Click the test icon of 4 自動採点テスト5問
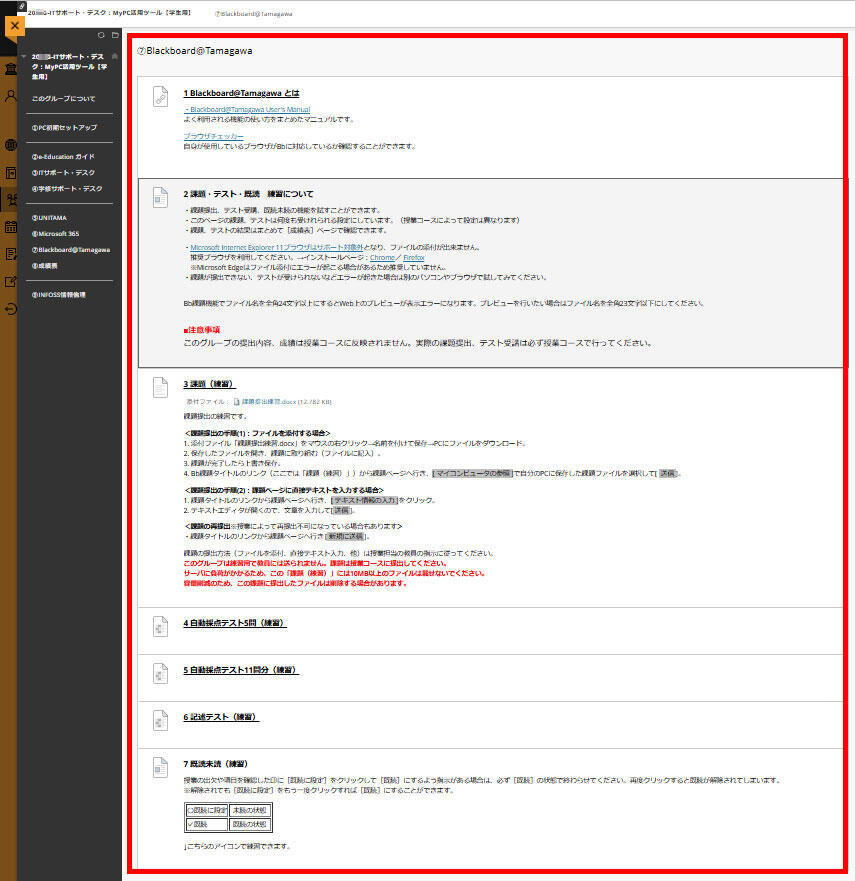This screenshot has height=881, width=855. pos(161,626)
